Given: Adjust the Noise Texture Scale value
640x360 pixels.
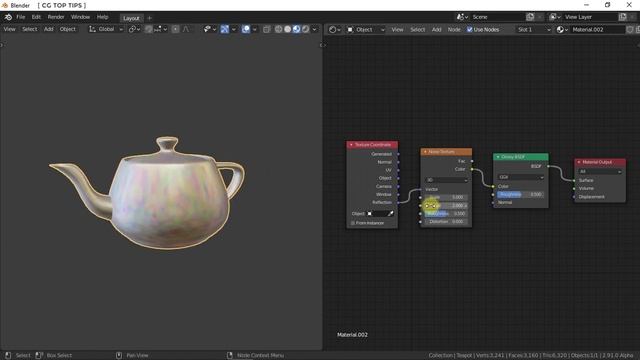Looking at the screenshot, I should pyautogui.click(x=447, y=197).
